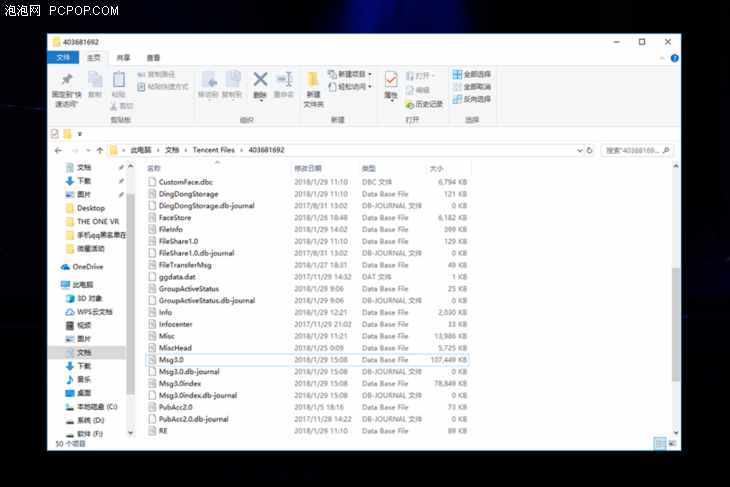Click properties icon in quick access toolbar
The image size is (730, 487).
coord(55,134)
